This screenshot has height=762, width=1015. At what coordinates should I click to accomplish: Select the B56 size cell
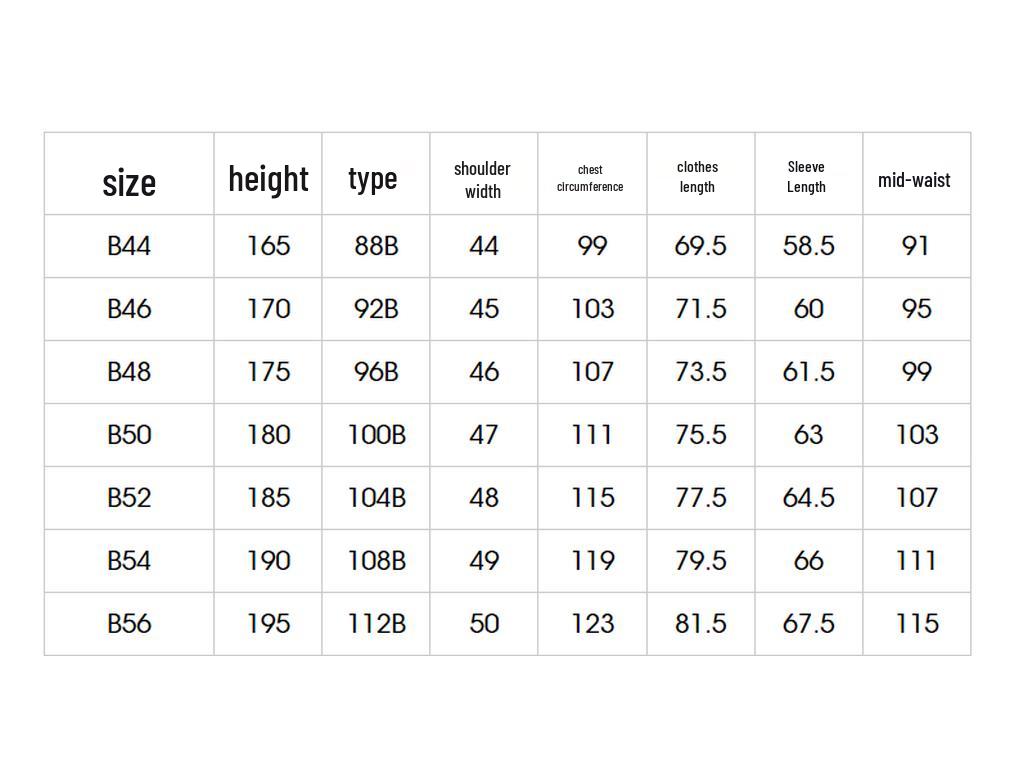[129, 624]
